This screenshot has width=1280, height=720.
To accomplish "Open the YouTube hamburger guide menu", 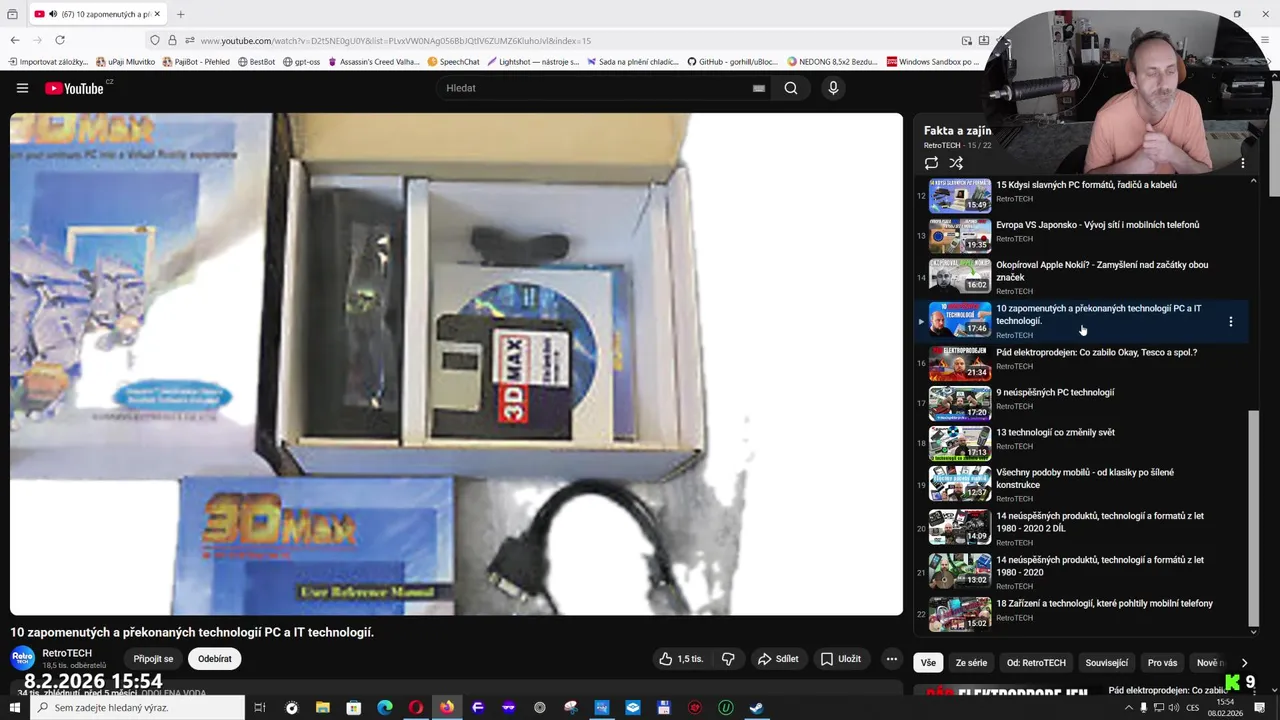I will coord(22,88).
